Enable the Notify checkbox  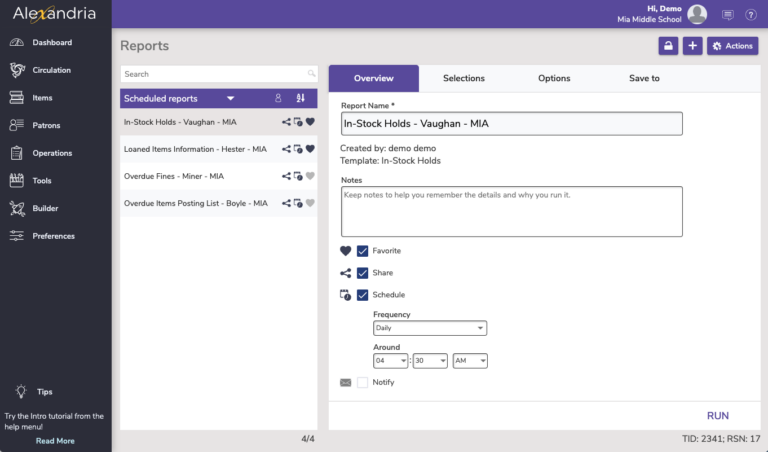pyautogui.click(x=363, y=382)
